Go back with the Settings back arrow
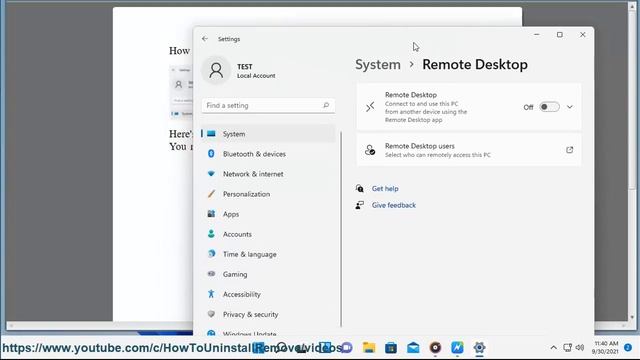 205,39
